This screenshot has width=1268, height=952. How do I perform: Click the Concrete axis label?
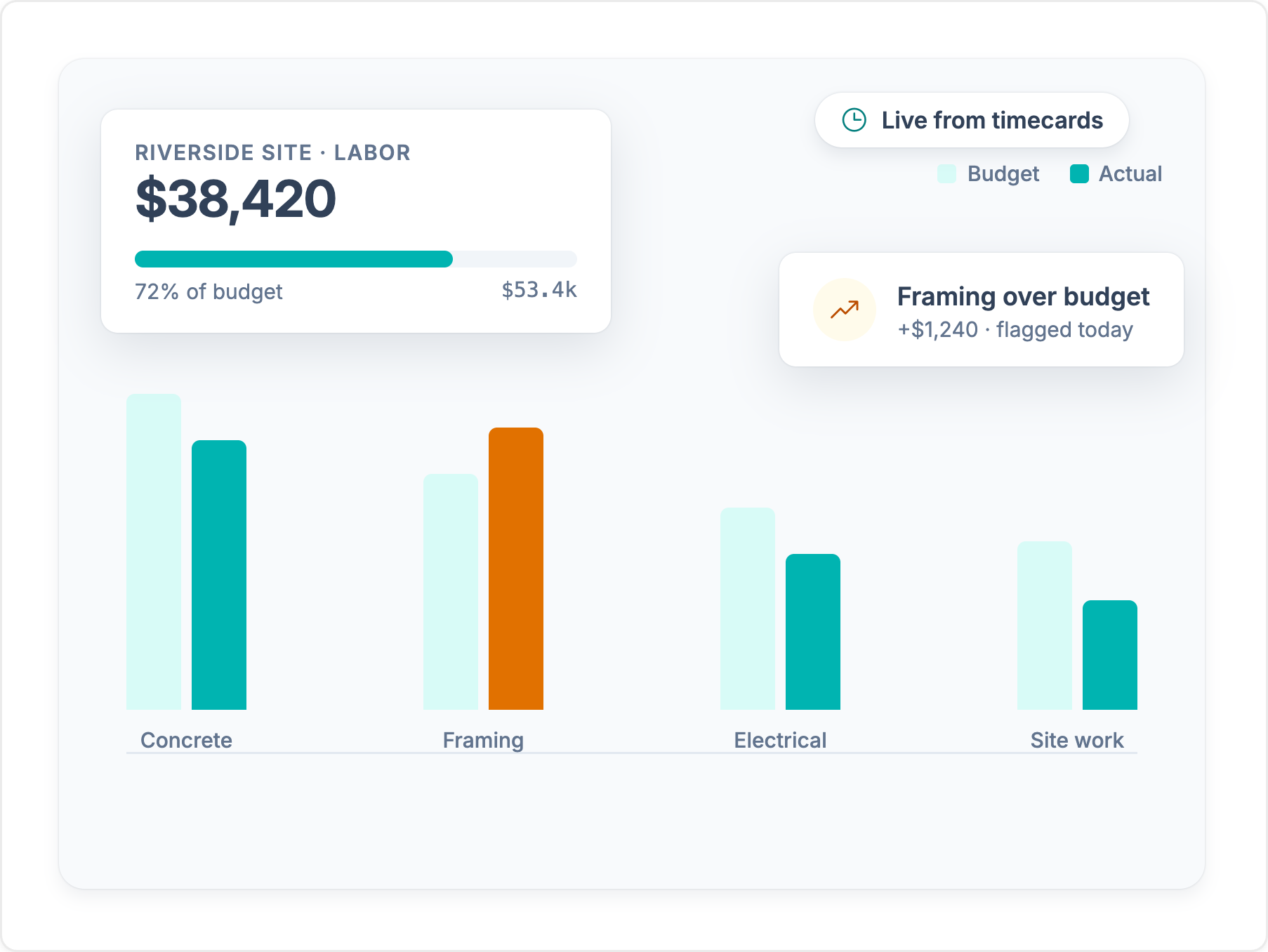[186, 740]
